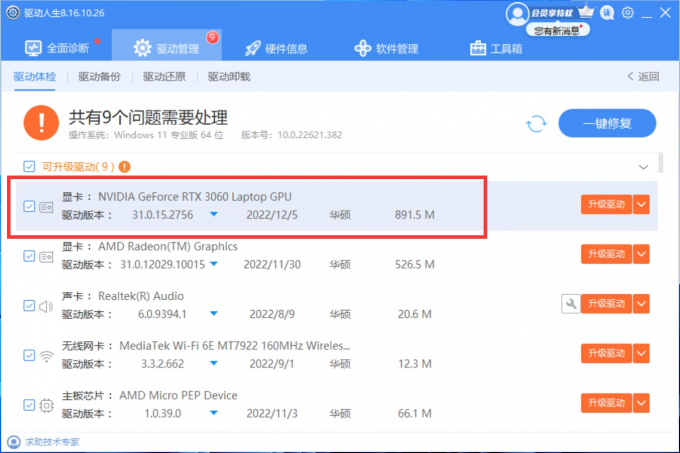Screen dimensions: 680x453
Task: Expand upgrade options arrow for NVIDIA driver
Action: pos(641,205)
